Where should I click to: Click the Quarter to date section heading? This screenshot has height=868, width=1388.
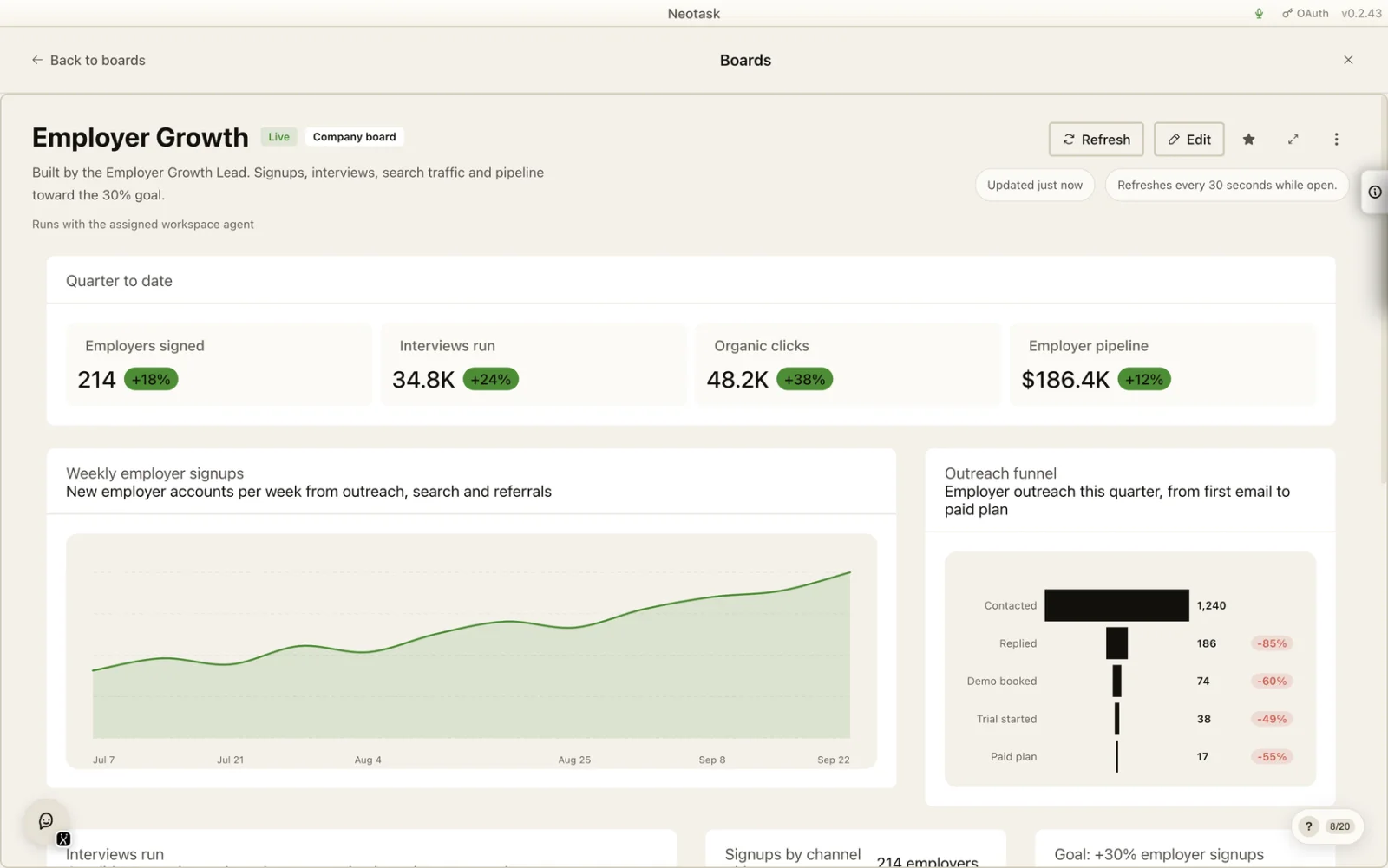119,281
